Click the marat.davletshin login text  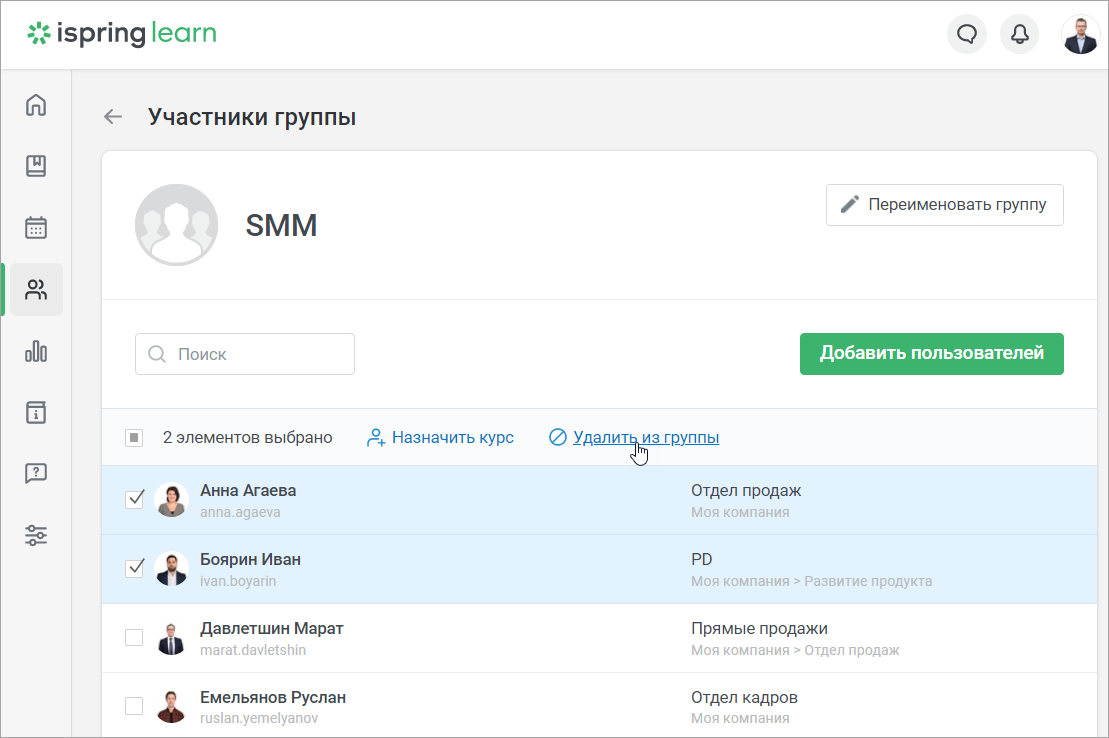252,650
